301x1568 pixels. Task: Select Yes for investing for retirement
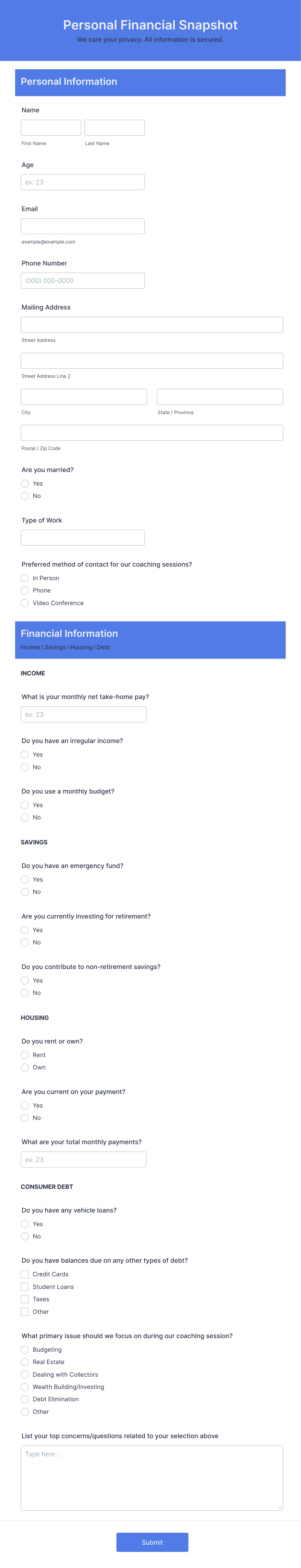tap(24, 930)
